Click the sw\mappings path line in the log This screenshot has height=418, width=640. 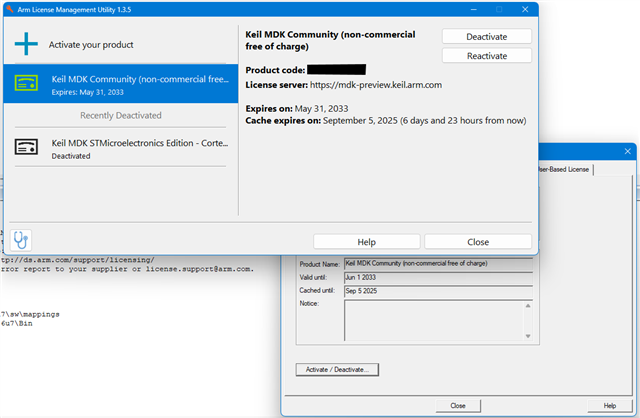pos(30,314)
